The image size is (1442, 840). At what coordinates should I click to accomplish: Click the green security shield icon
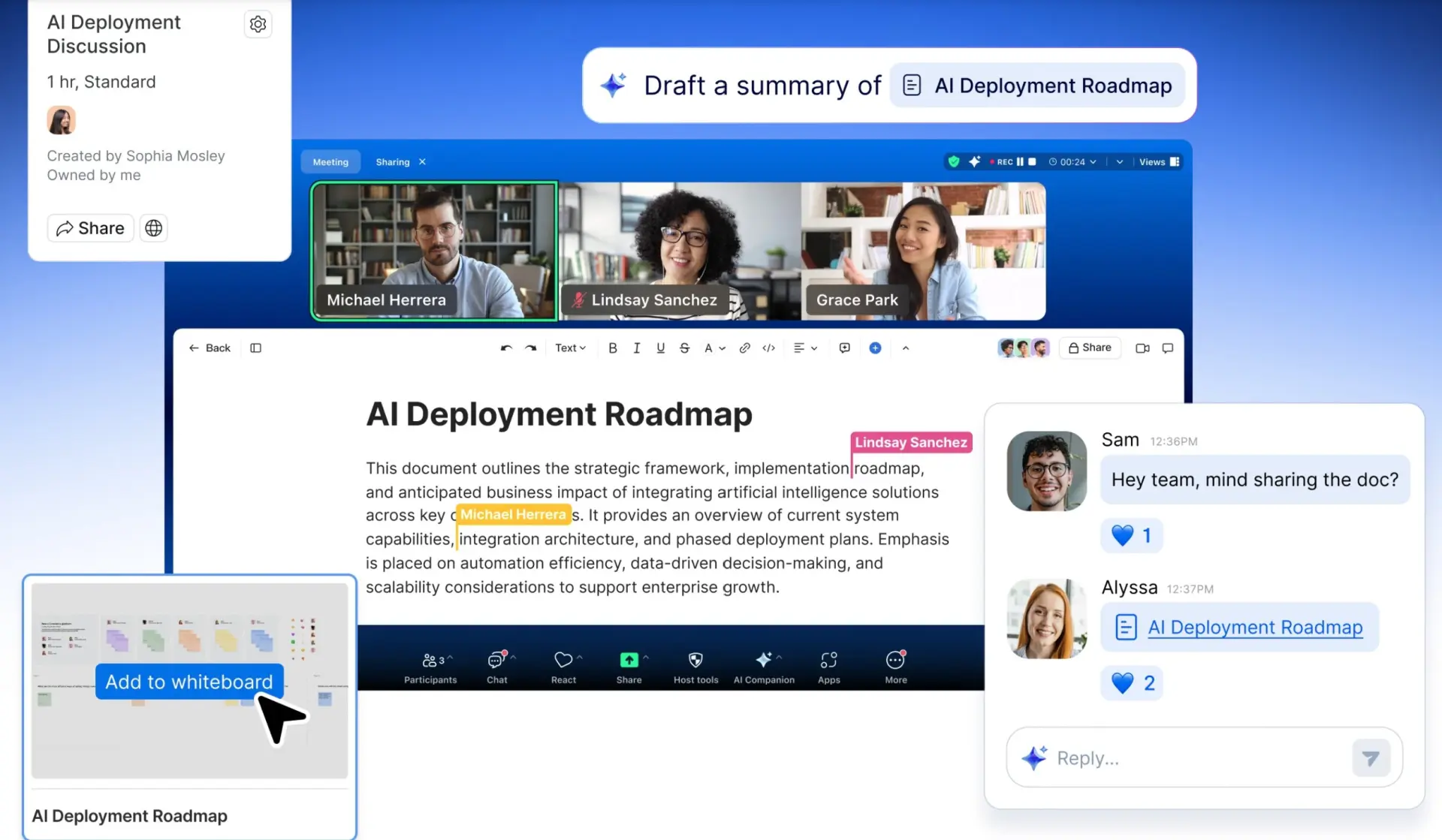pos(954,161)
